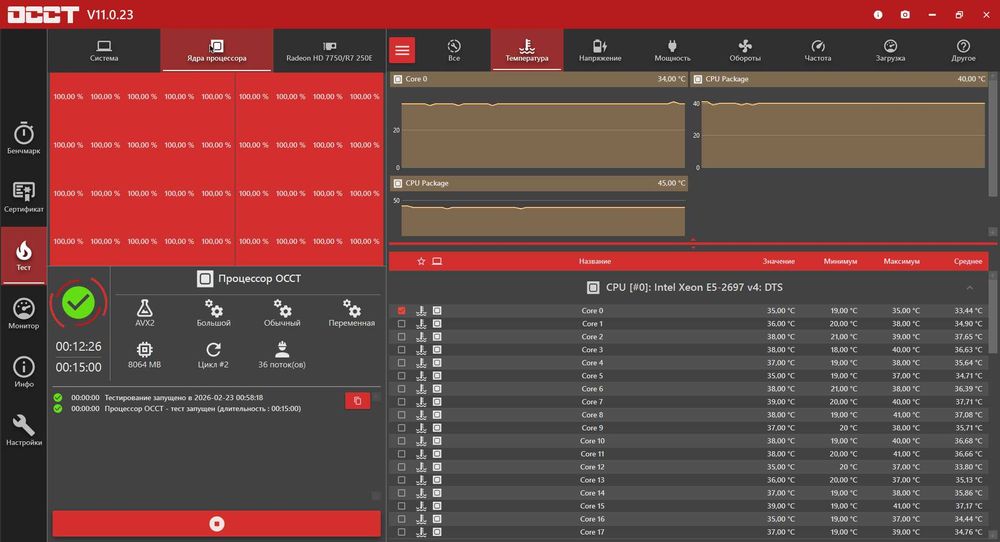Open the Монитор sidebar section

(x=24, y=314)
